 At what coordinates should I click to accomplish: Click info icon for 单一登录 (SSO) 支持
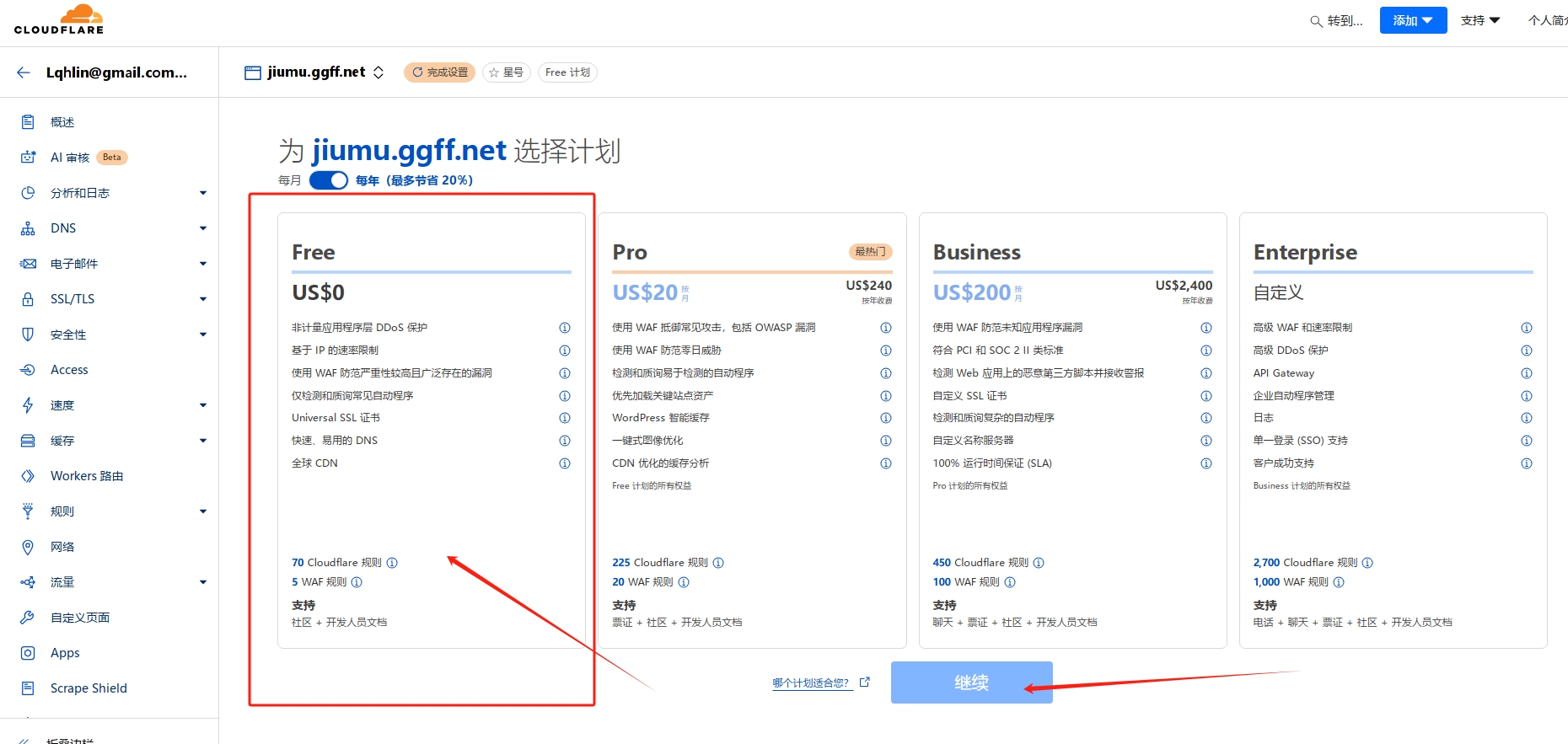click(x=1527, y=441)
